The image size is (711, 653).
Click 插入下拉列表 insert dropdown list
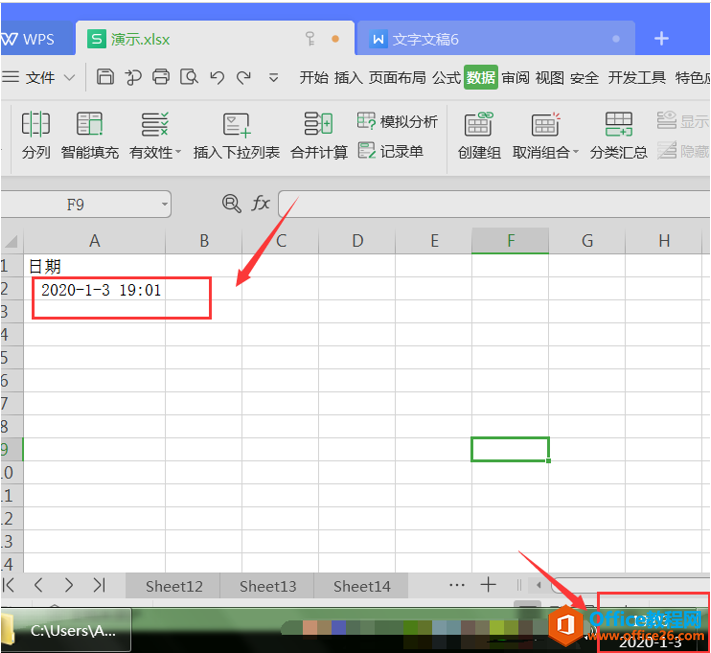click(236, 136)
